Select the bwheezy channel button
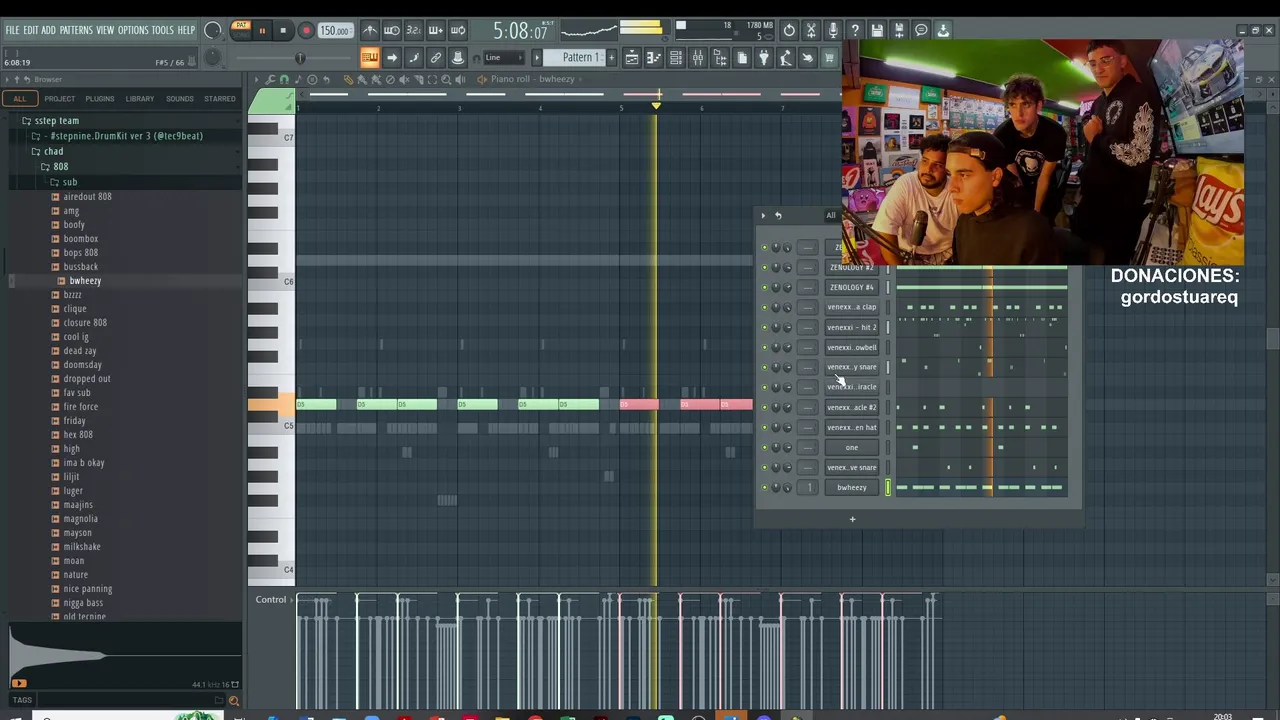 click(x=852, y=487)
